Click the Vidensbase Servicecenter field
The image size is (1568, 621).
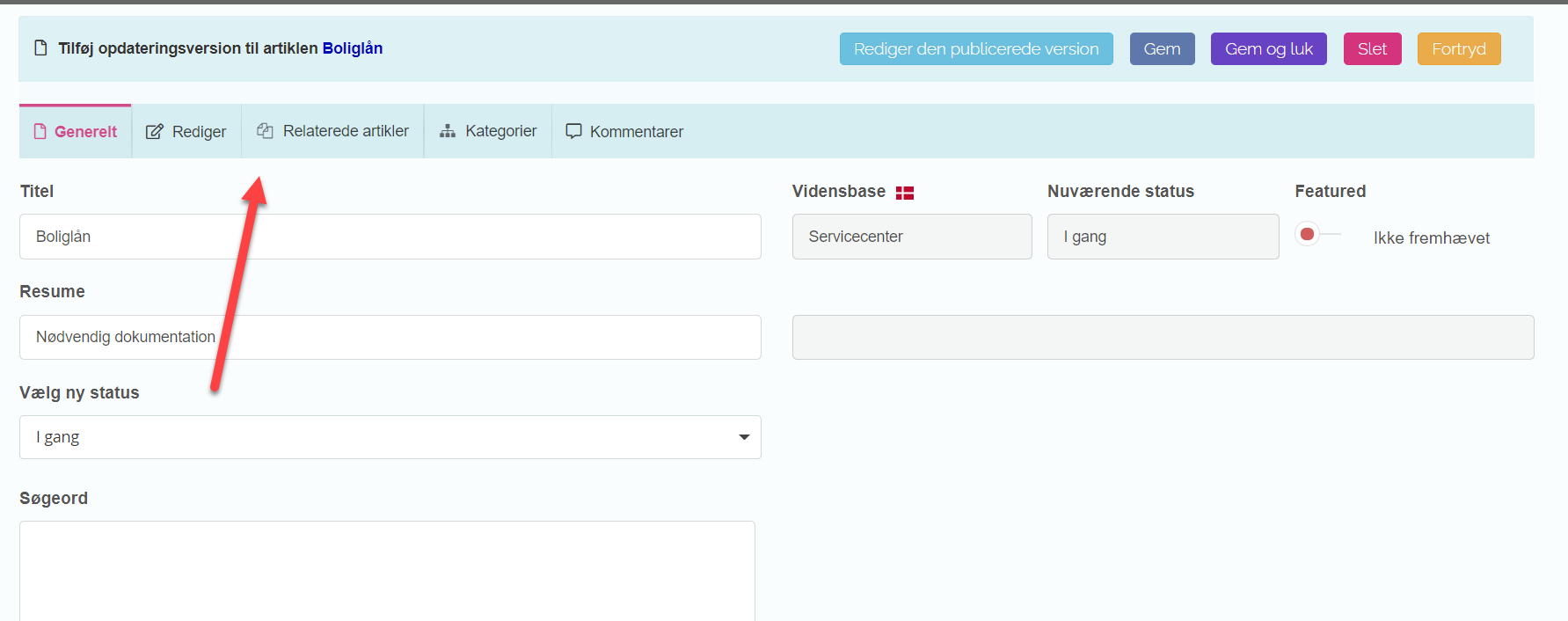tap(911, 237)
